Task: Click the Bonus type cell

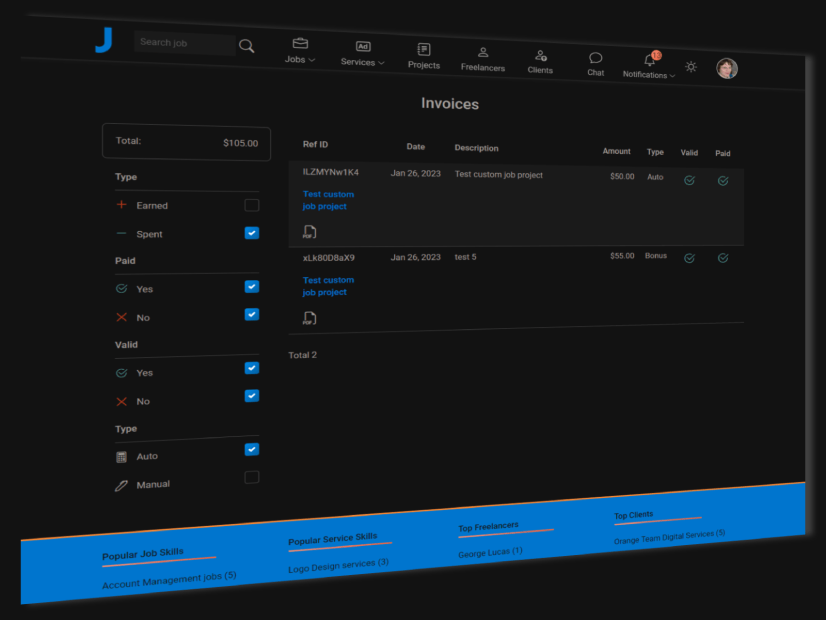Action: (656, 255)
